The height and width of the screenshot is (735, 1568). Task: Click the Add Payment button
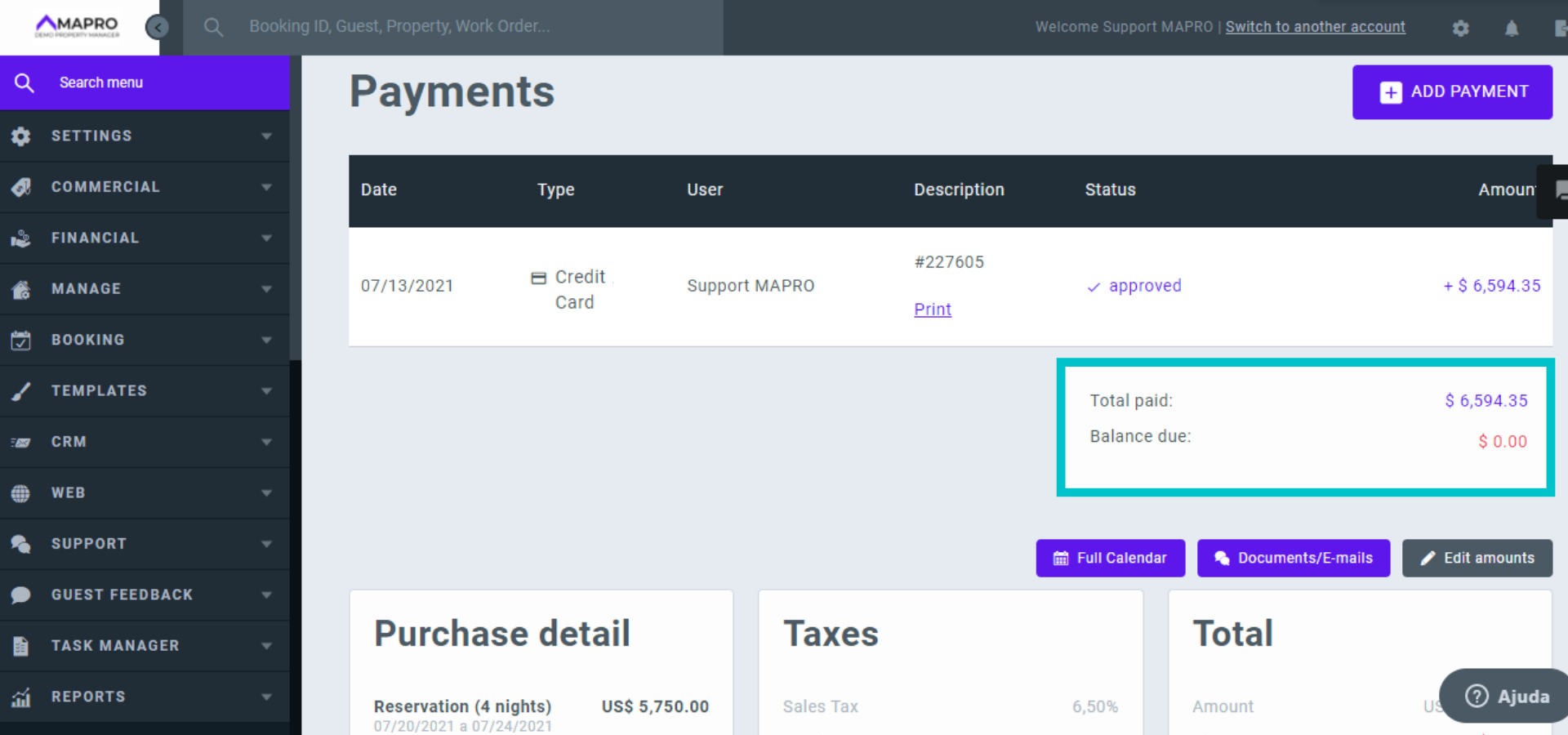tap(1452, 92)
